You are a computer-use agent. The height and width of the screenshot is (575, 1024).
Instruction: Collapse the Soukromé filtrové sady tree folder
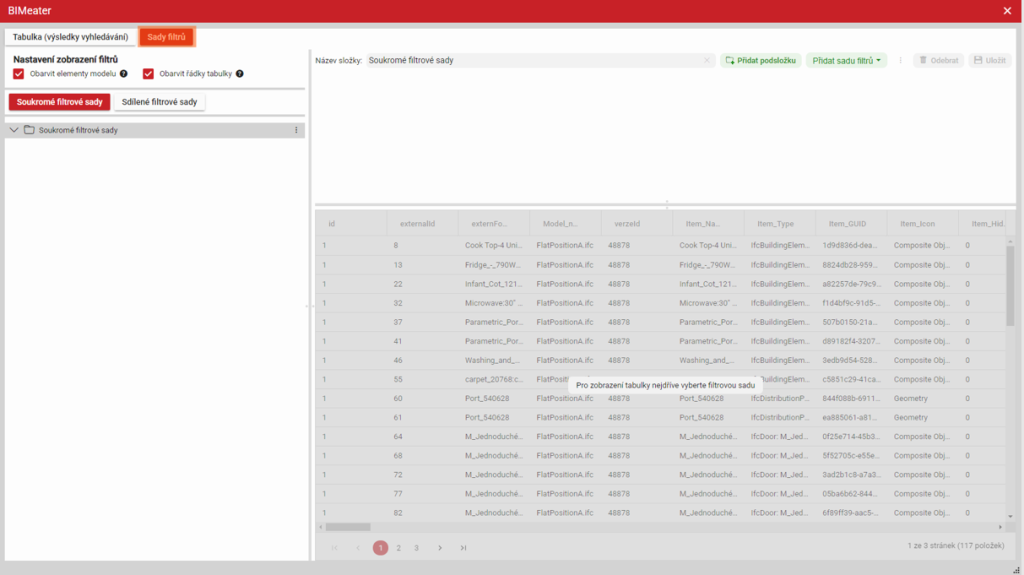[x=14, y=130]
